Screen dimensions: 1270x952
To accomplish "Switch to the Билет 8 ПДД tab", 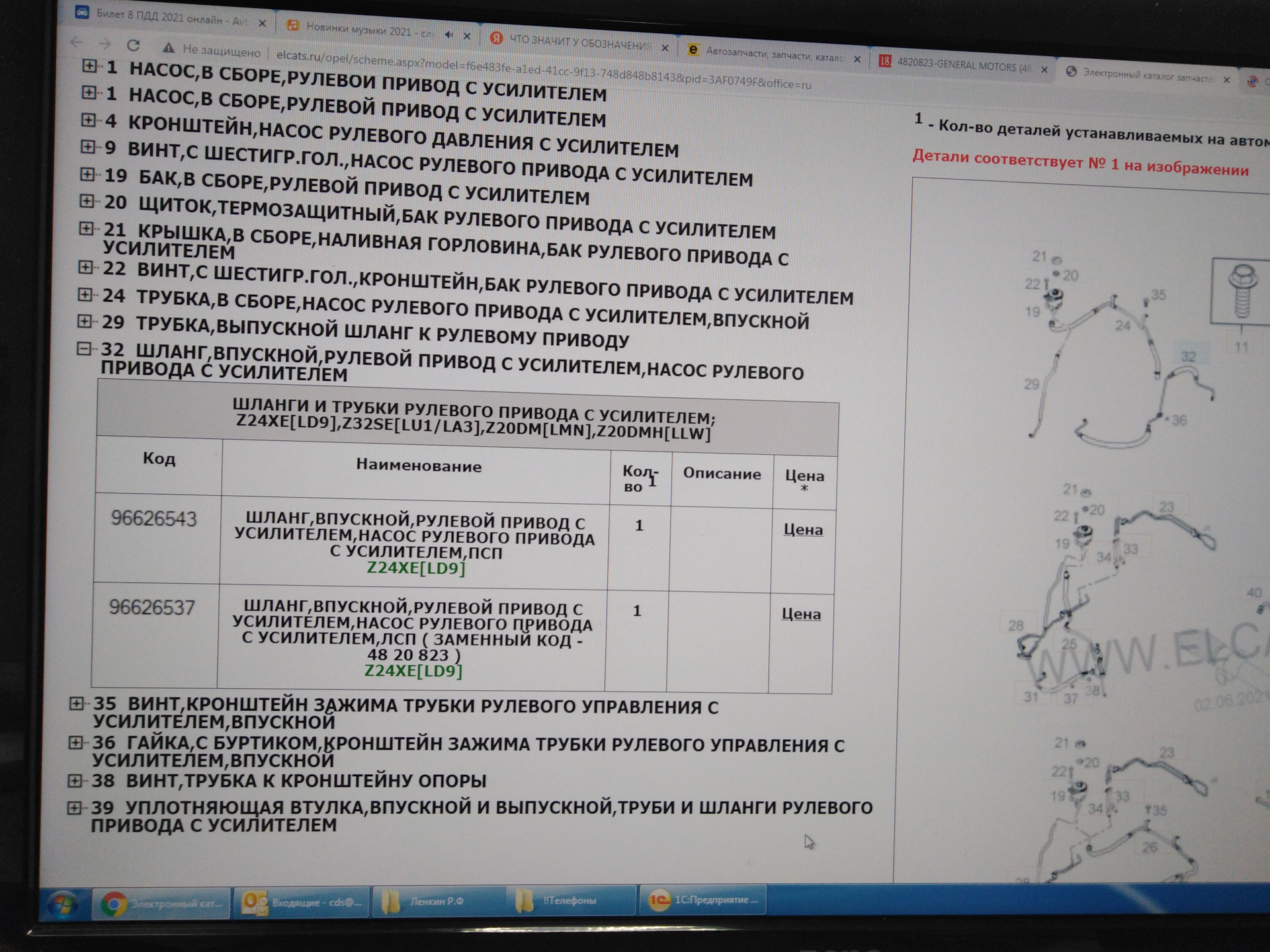I will tap(165, 17).
